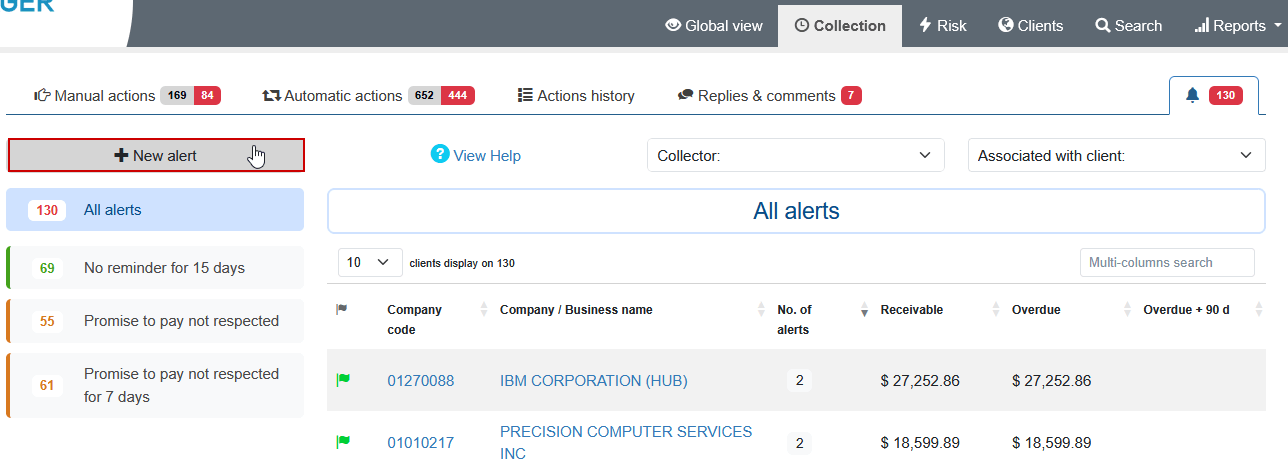
Task: Click the green flag beside IBM Corporation
Action: (x=343, y=380)
